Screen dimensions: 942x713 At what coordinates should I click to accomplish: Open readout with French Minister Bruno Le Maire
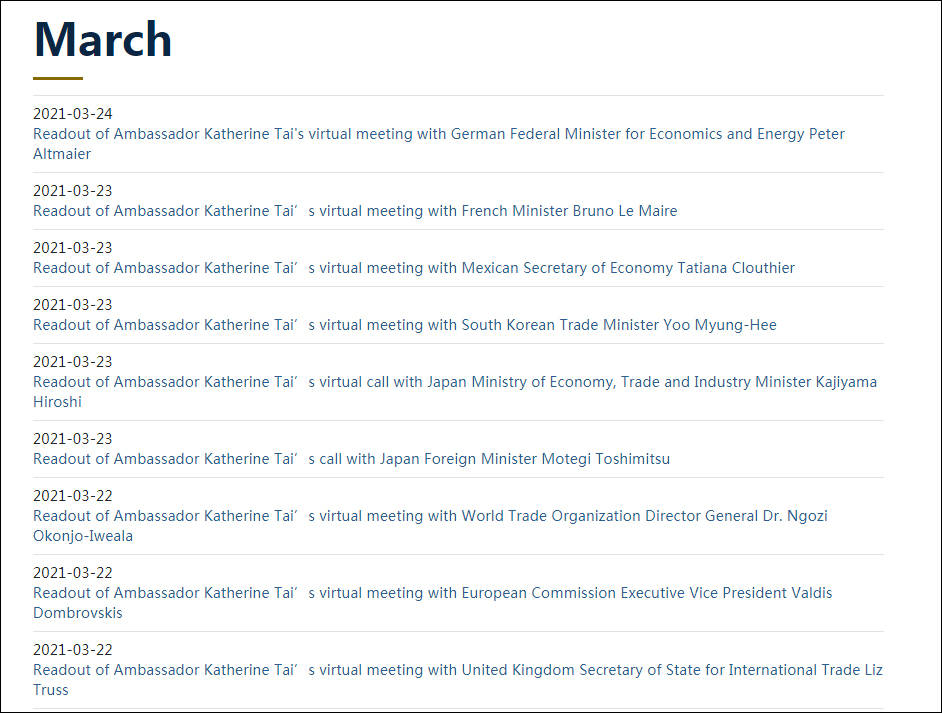[355, 211]
